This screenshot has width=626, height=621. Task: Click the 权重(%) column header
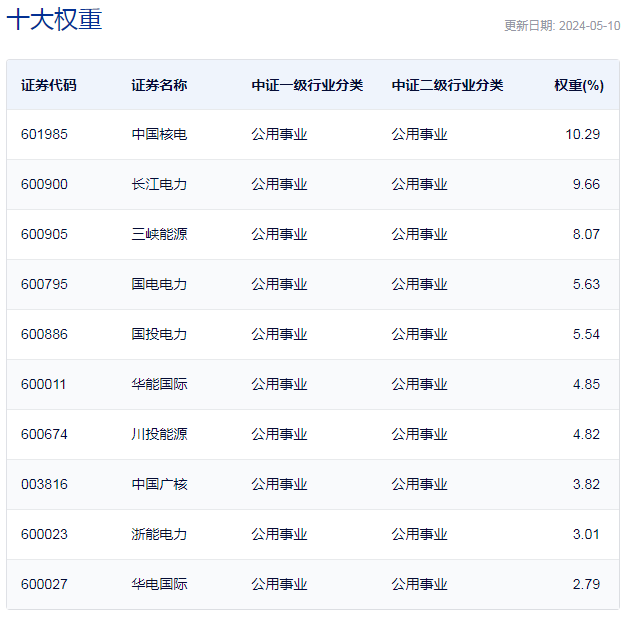(579, 85)
